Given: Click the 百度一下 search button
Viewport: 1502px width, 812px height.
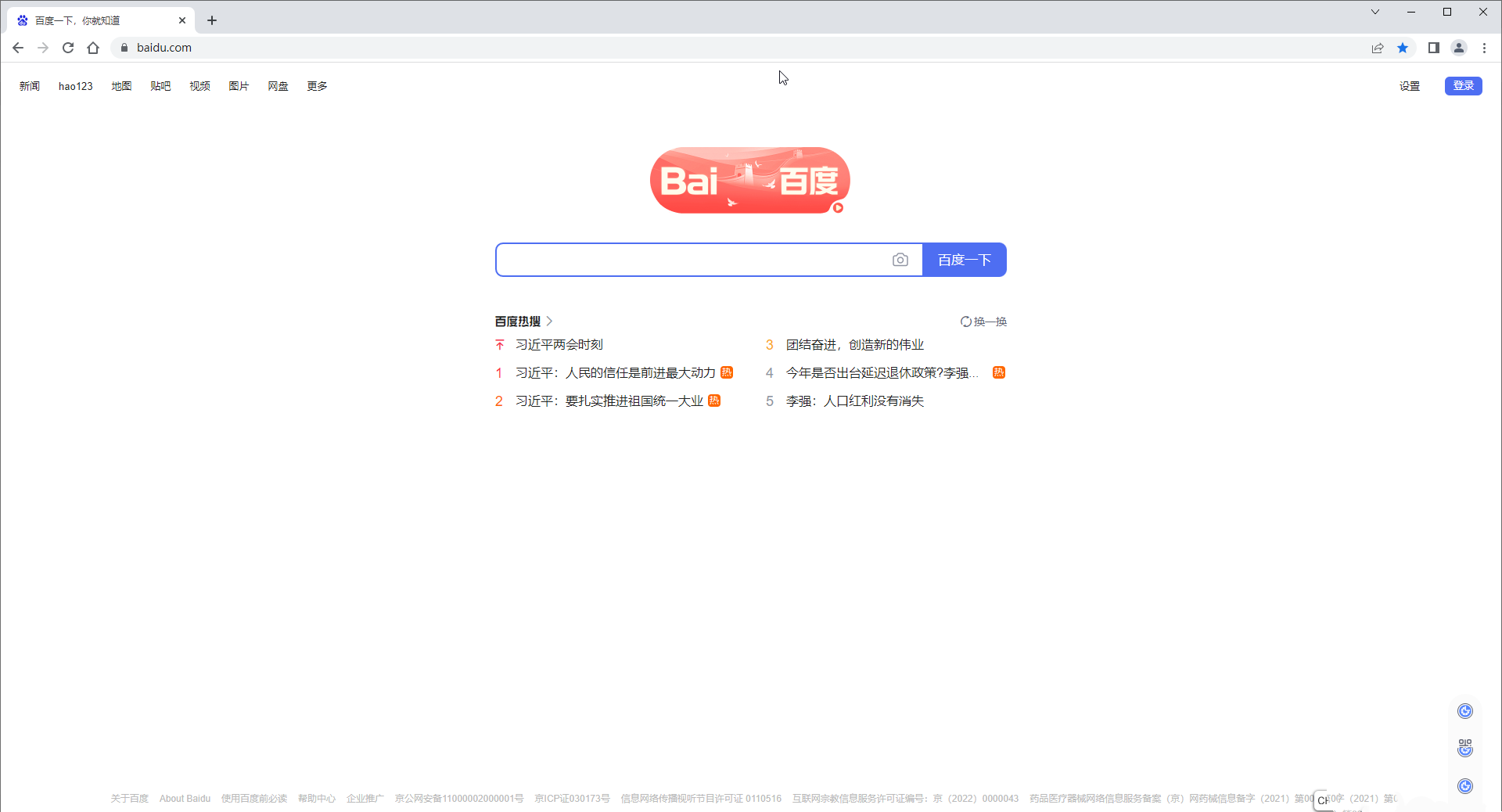Looking at the screenshot, I should [x=965, y=260].
